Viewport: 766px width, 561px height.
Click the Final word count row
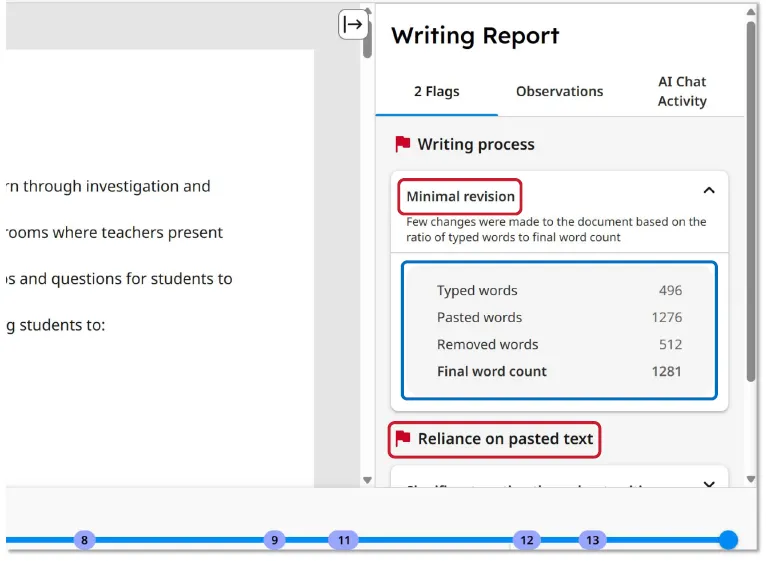[x=559, y=371]
